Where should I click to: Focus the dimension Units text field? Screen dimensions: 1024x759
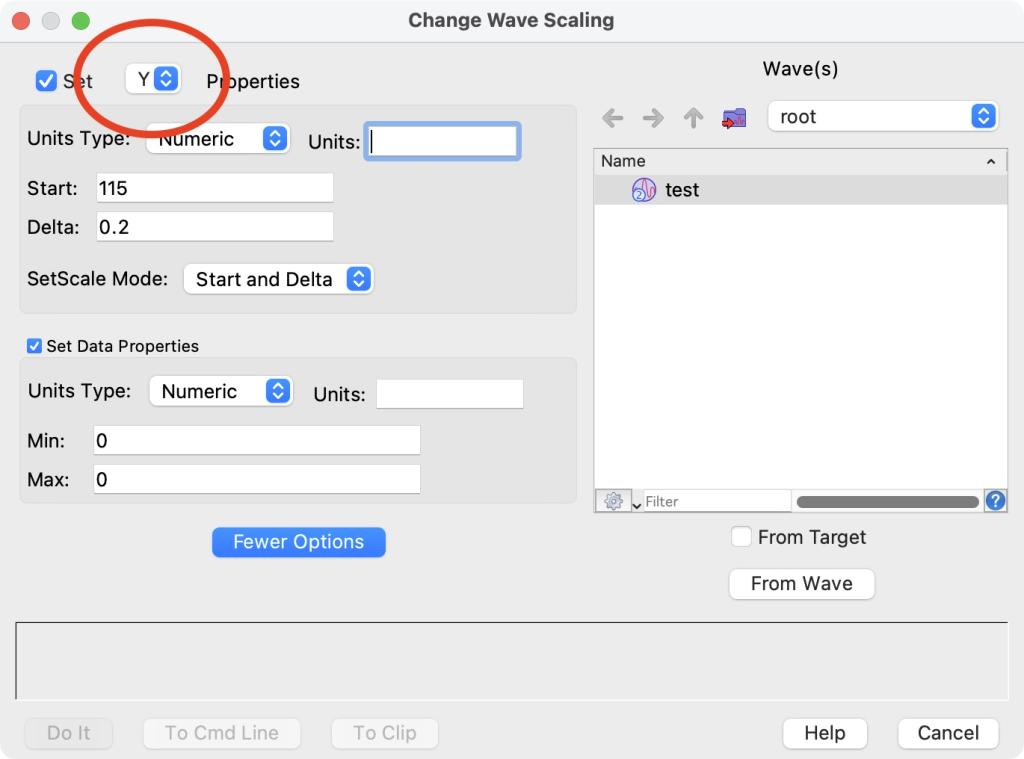(x=442, y=141)
